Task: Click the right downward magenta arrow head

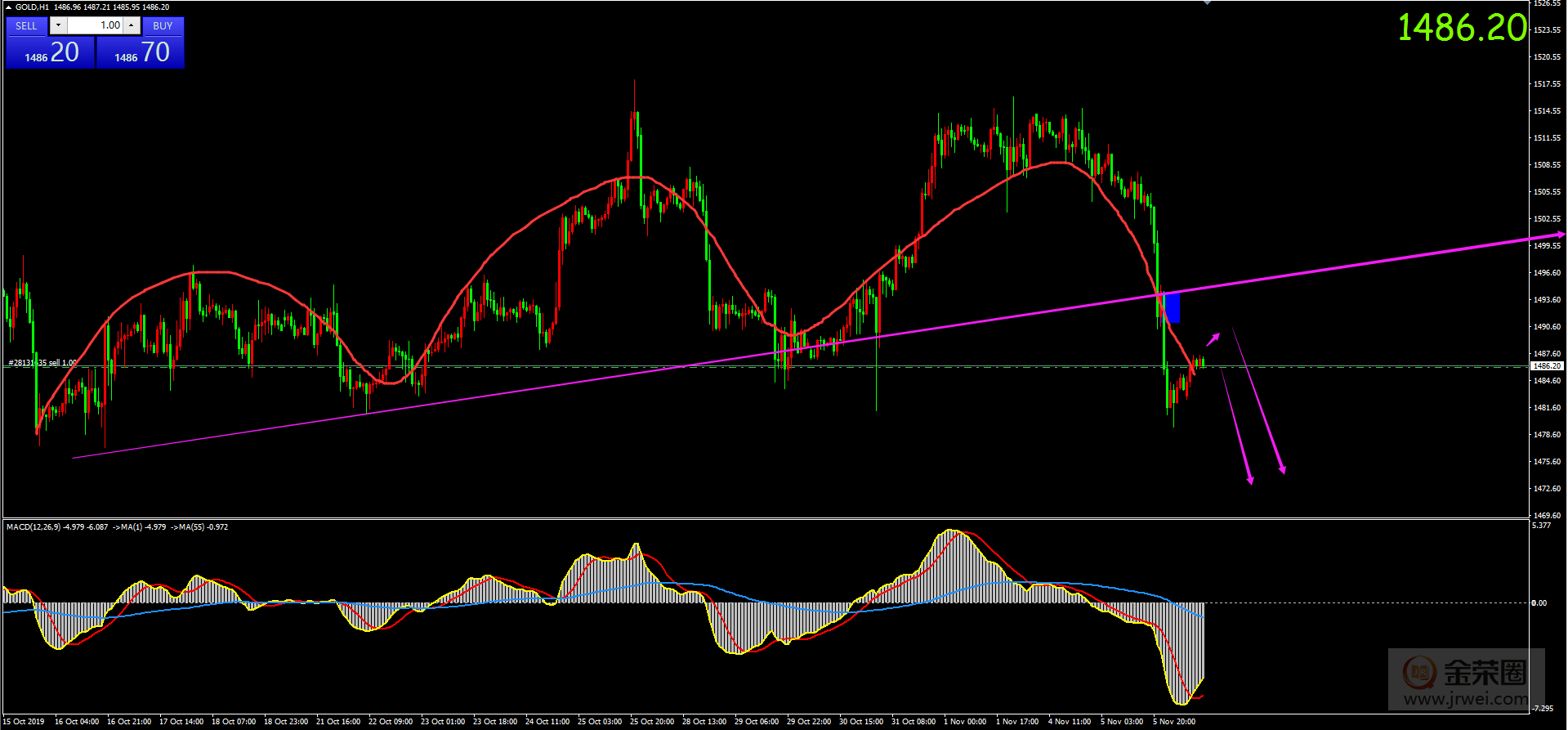Action: click(x=1282, y=468)
